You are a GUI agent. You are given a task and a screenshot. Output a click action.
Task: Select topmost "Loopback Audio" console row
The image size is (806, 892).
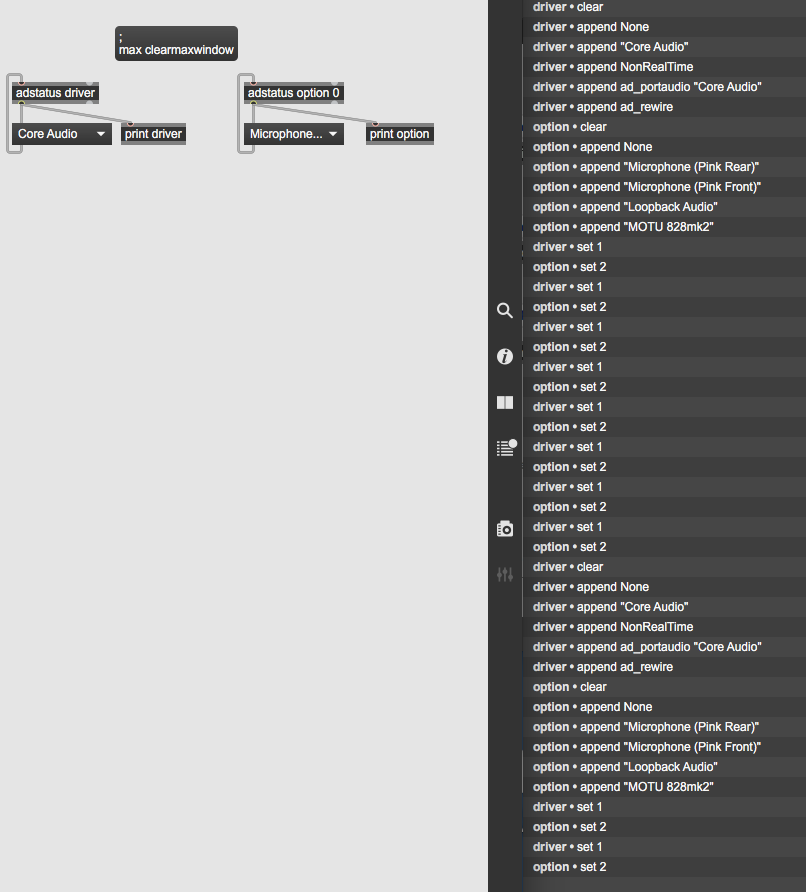point(664,207)
